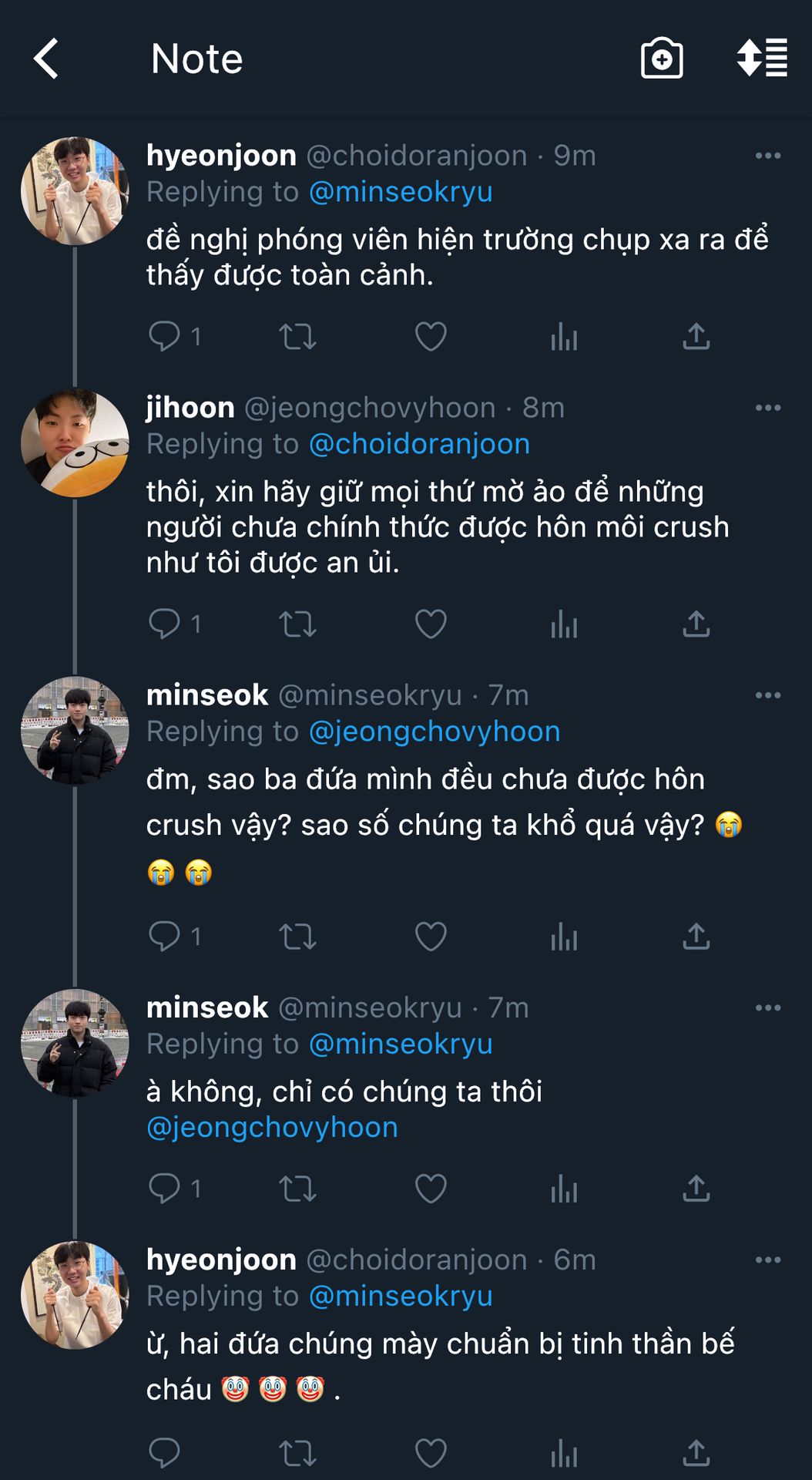Open the @choidoranjoon link in jihoon's reply

(419, 444)
